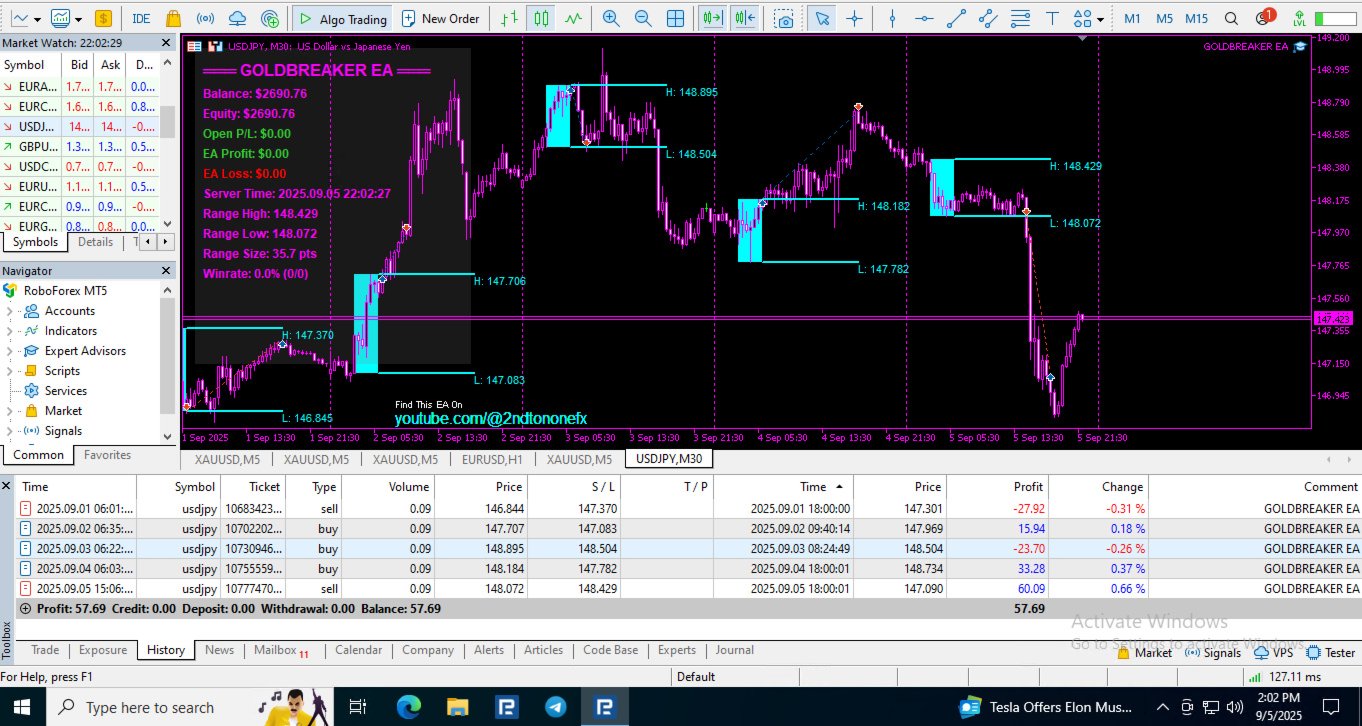The height and width of the screenshot is (726, 1362).
Task: Switch Market Watch to Details tab
Action: pyautogui.click(x=96, y=242)
